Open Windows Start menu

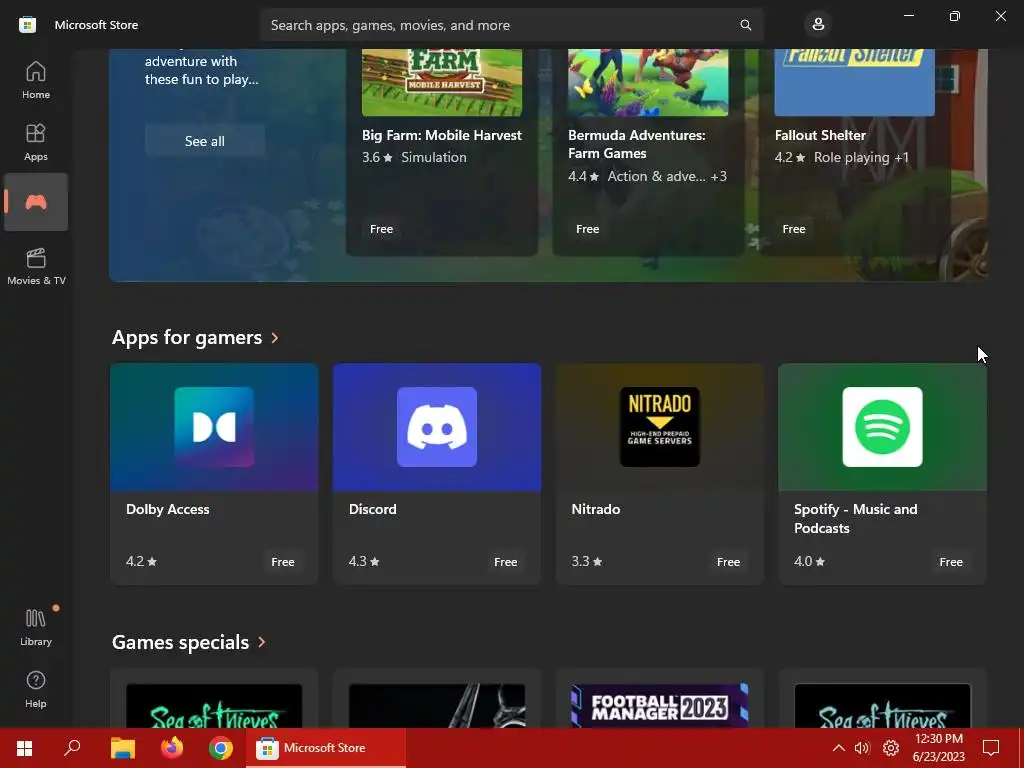24,748
